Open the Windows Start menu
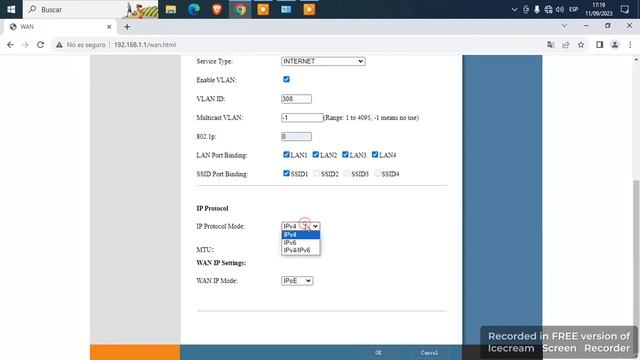Viewport: 640px width, 360px height. [x=11, y=9]
